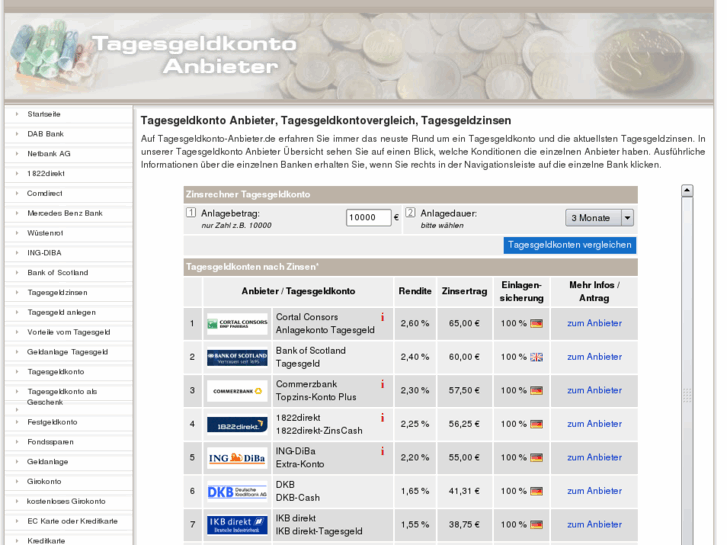Screen dimensions: 727x545
Task: Click red info icon for 1822direkt
Action: pyautogui.click(x=383, y=417)
